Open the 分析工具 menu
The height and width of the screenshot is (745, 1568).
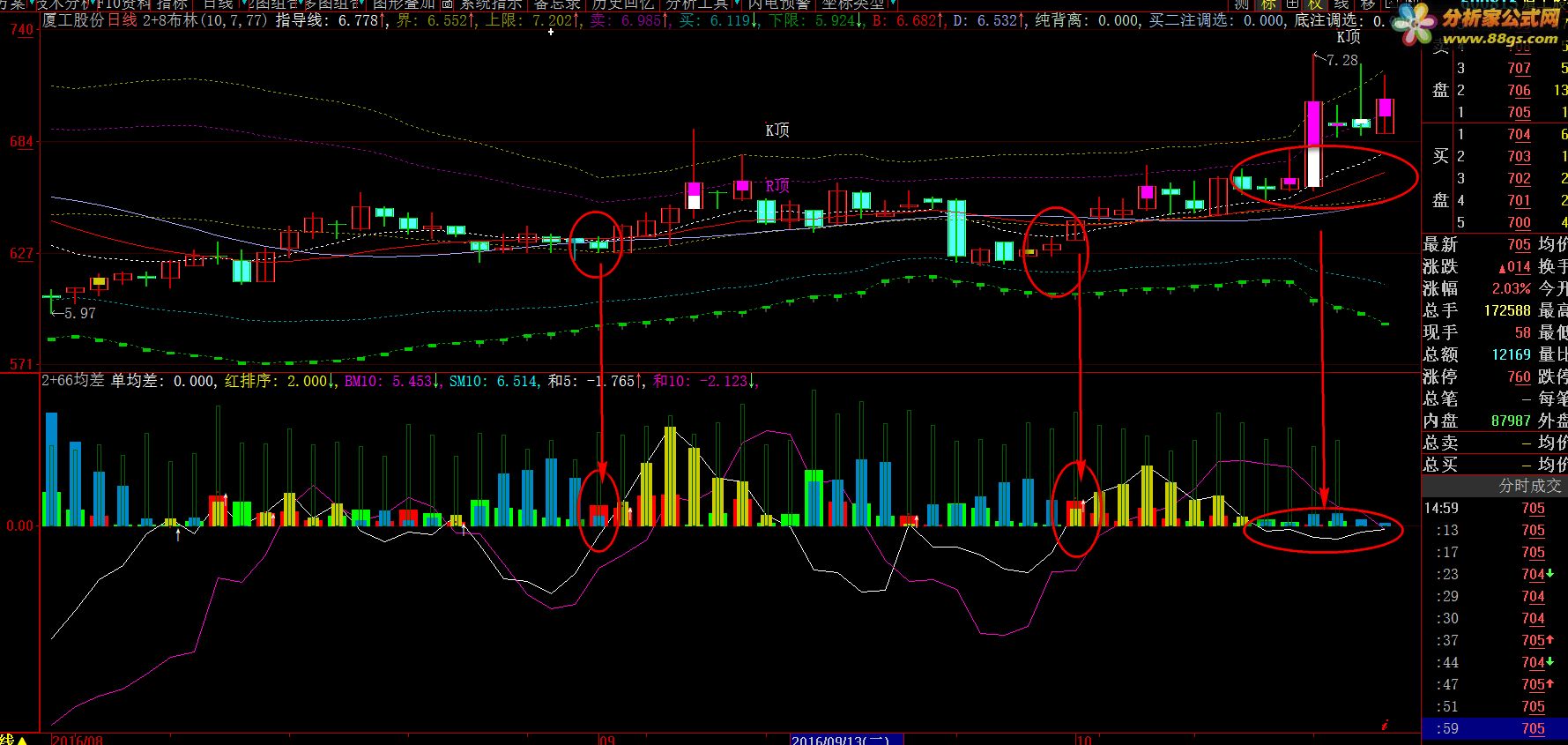click(x=696, y=4)
